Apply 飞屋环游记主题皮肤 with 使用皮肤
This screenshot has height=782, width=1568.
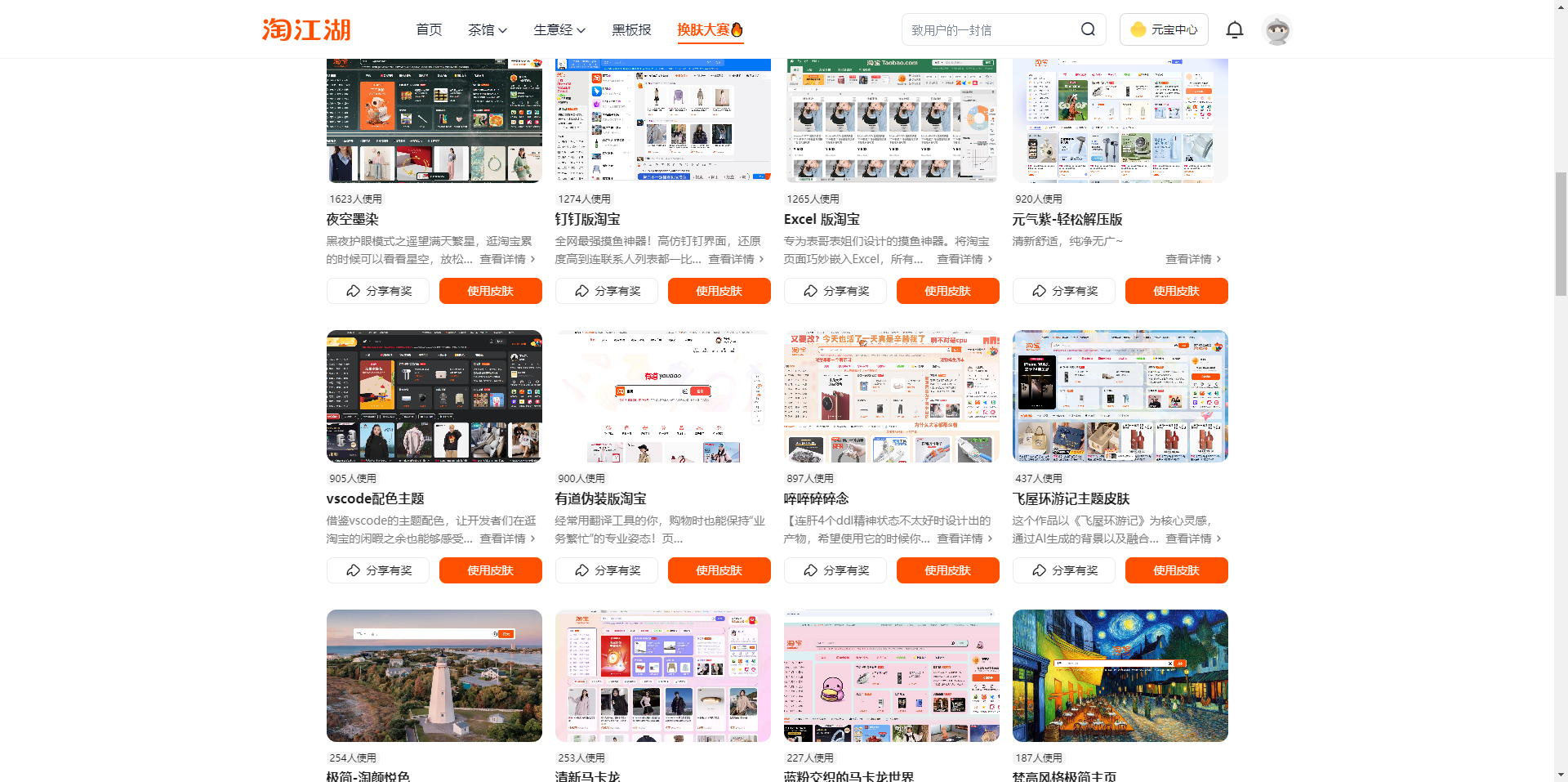1177,570
